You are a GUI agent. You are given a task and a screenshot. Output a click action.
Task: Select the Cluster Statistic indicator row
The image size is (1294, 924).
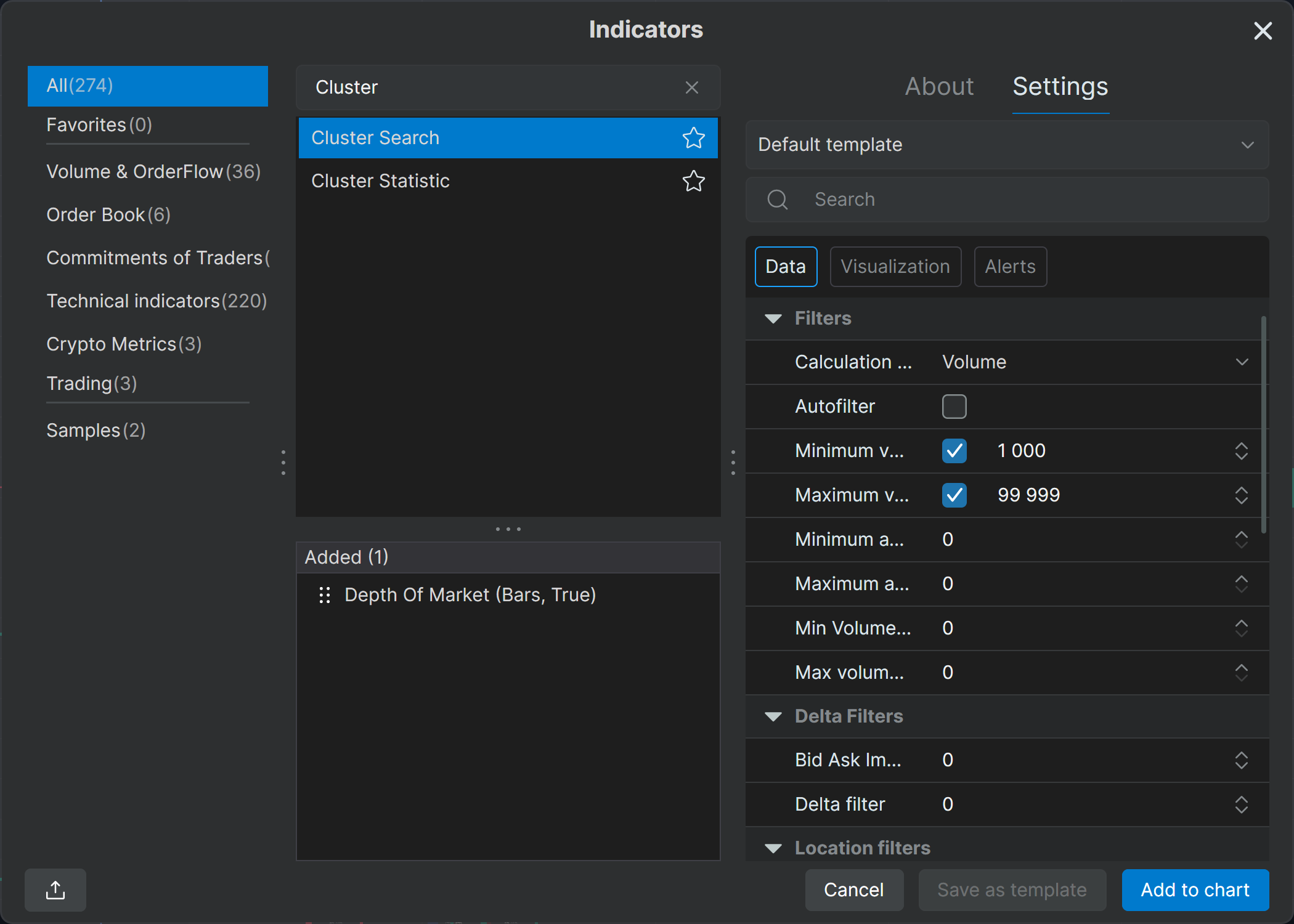coord(508,180)
